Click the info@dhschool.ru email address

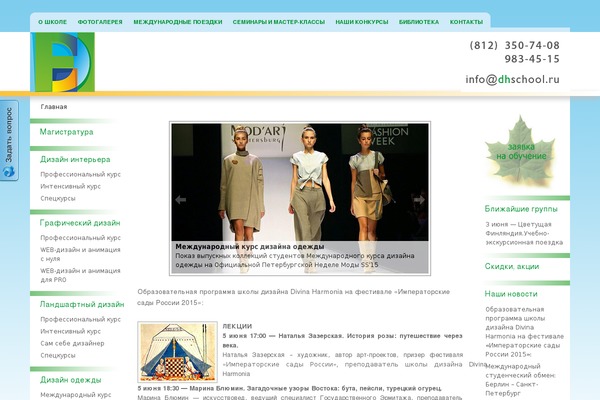pyautogui.click(x=512, y=79)
